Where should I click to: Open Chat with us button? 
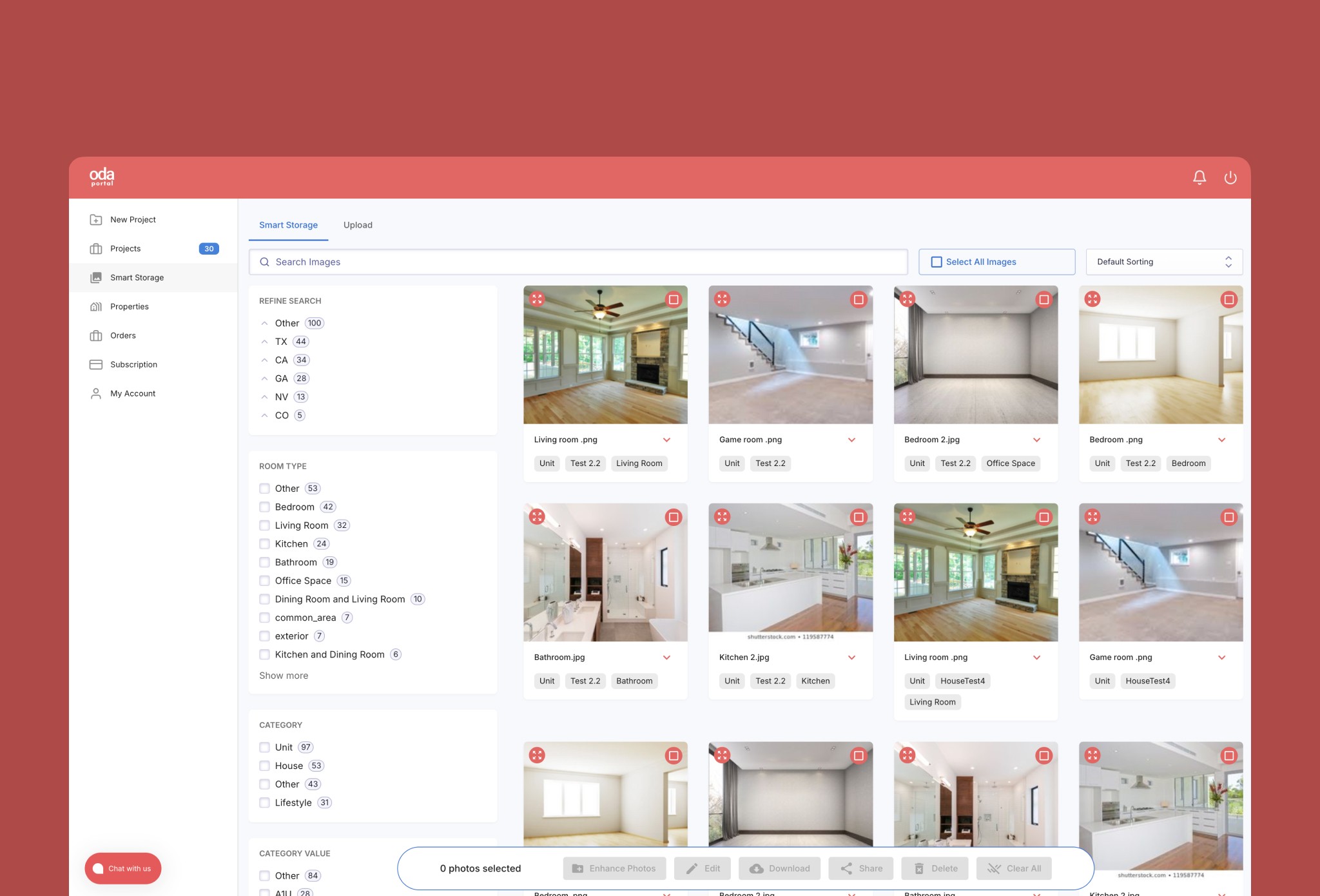(122, 868)
